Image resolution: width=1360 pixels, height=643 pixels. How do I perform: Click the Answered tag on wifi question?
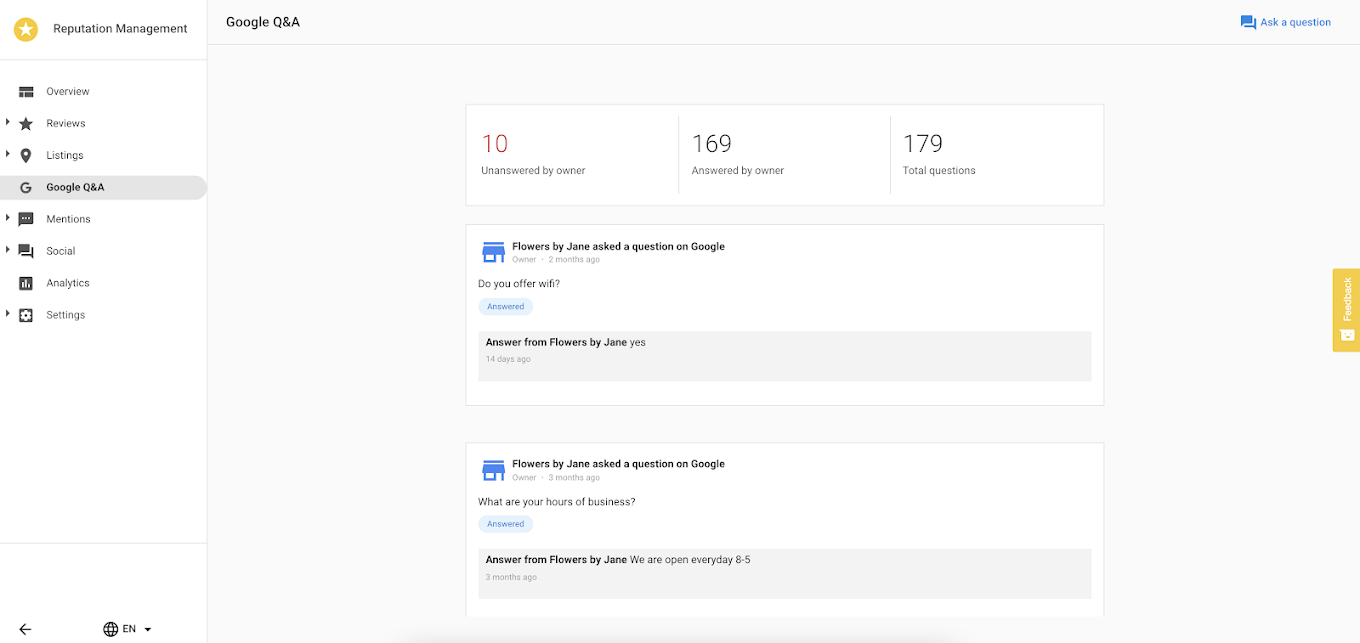pyautogui.click(x=506, y=307)
